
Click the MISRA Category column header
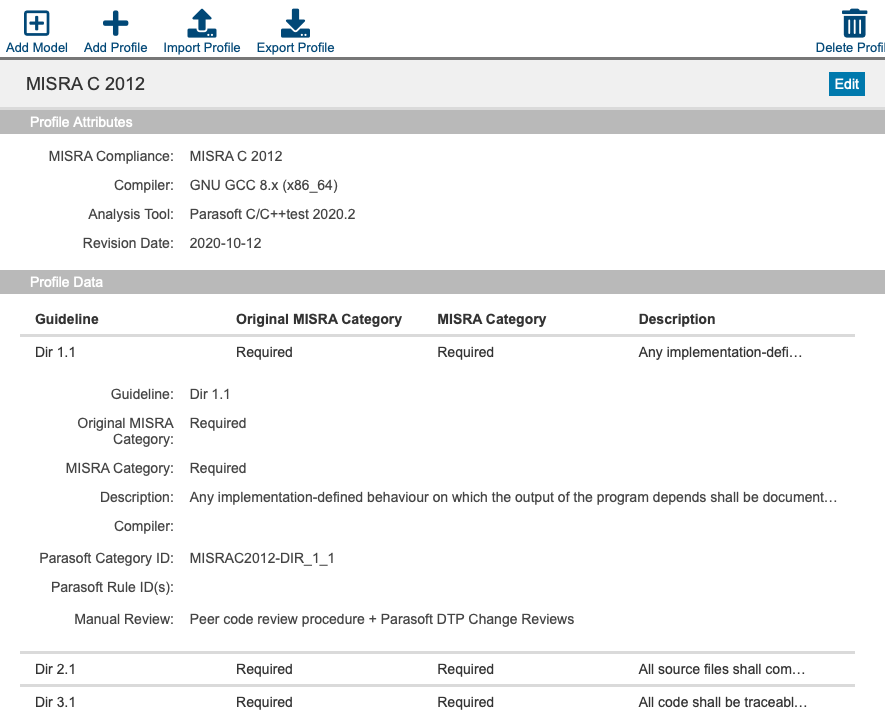492,320
